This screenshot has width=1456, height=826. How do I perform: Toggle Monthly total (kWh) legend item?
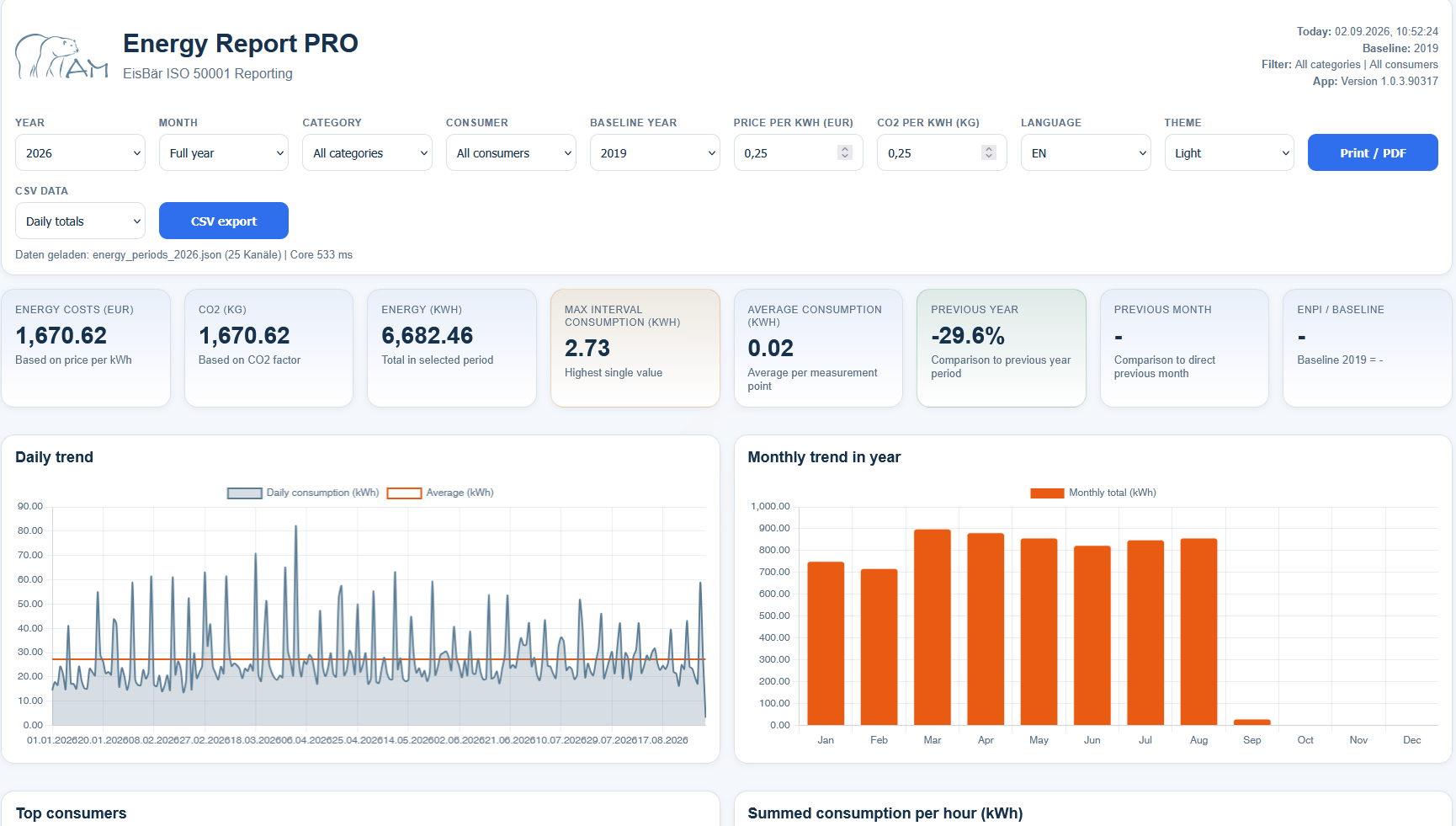(1093, 493)
